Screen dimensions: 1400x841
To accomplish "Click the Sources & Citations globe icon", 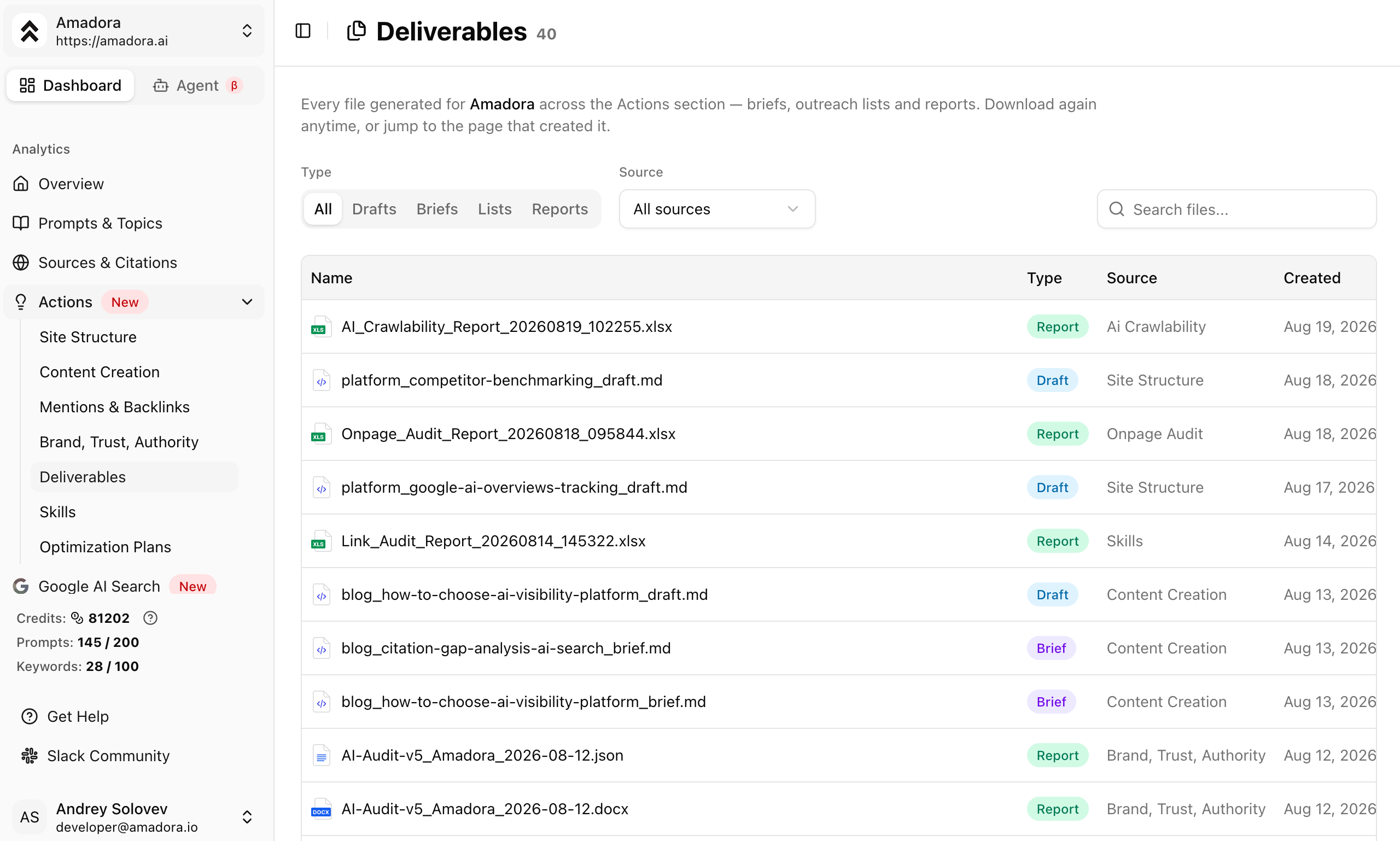I will click(21, 262).
